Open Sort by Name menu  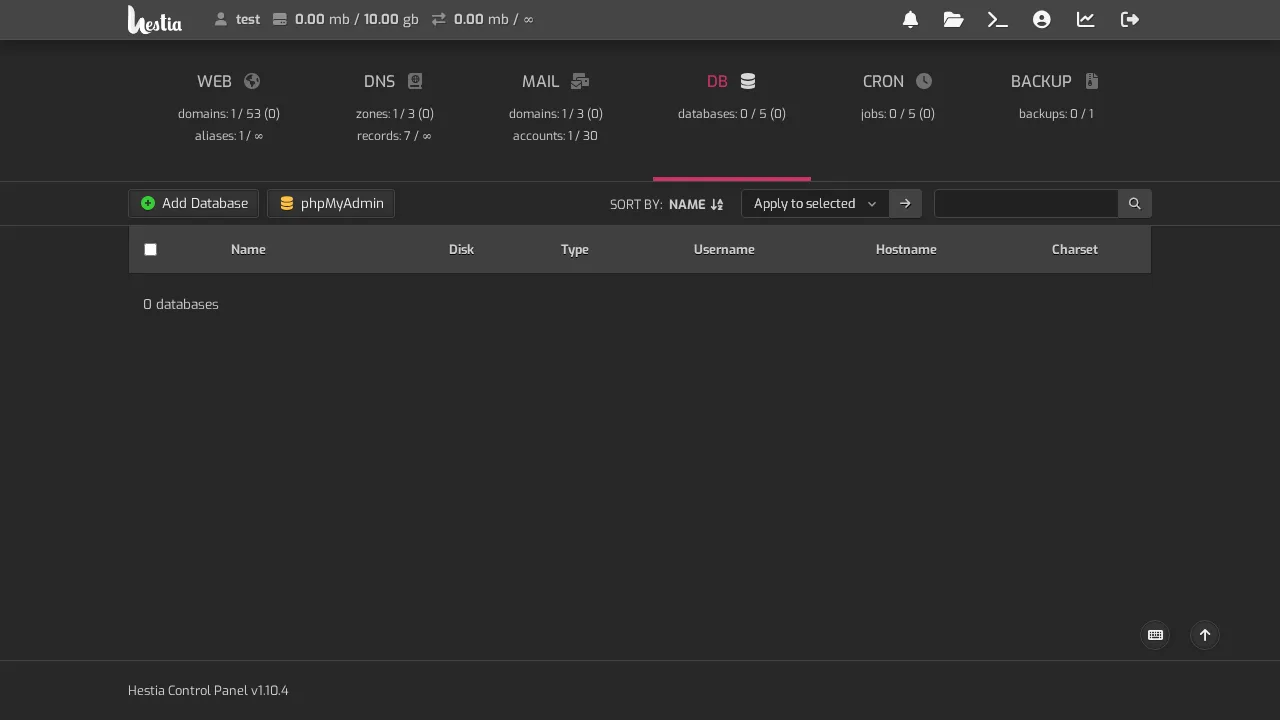point(696,204)
